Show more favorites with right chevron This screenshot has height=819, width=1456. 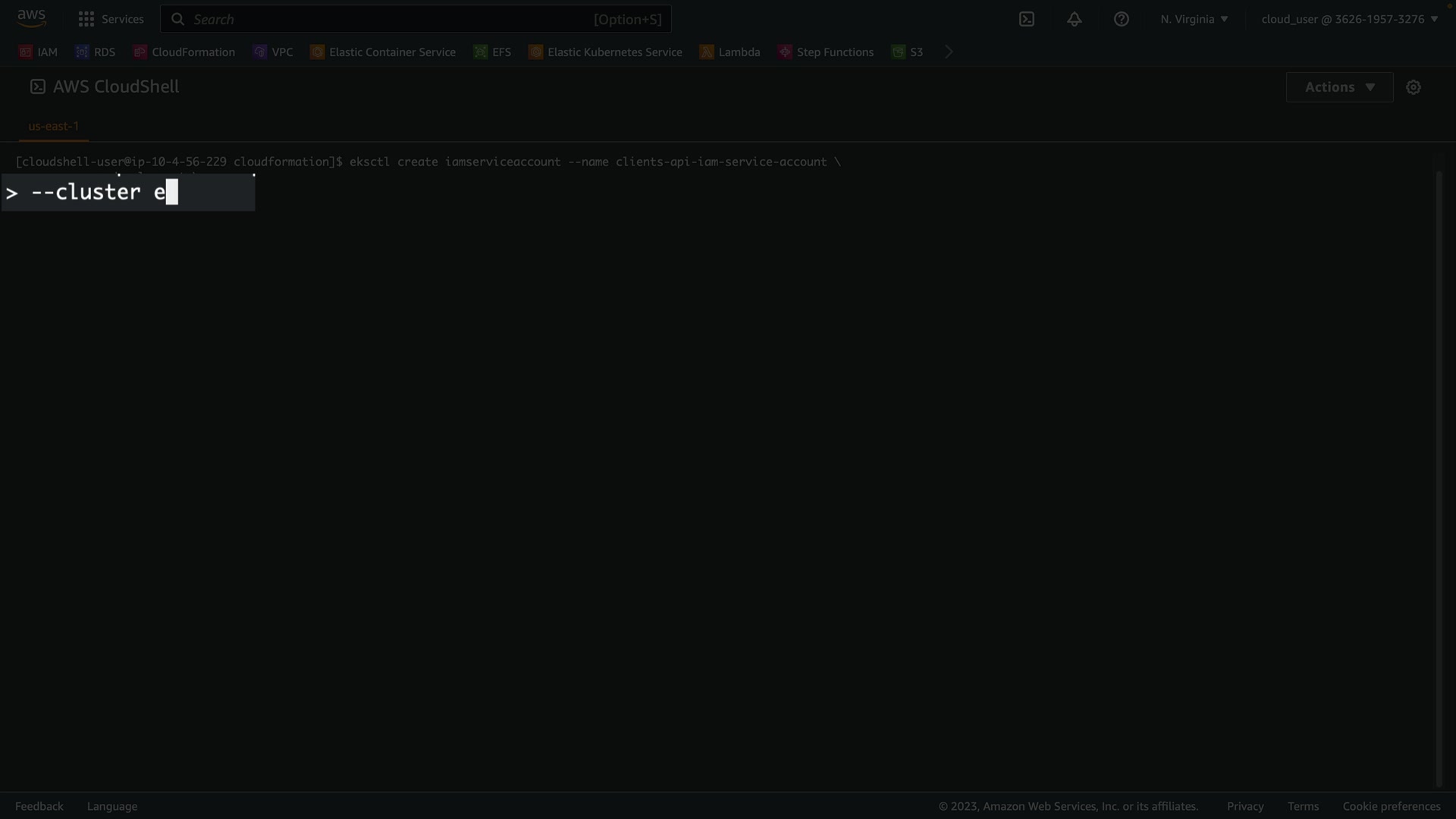949,52
